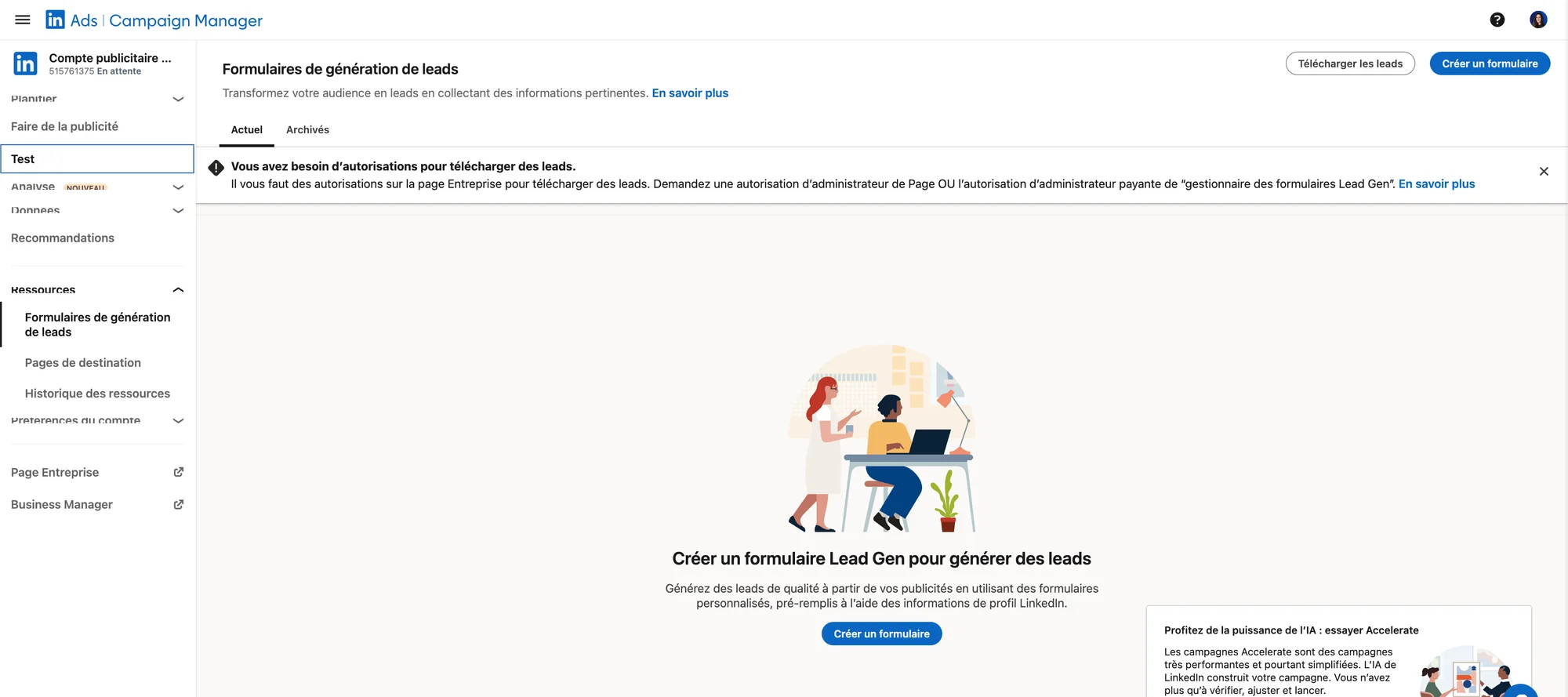Click the NOUVEAU badge next to Analyse

coord(86,187)
